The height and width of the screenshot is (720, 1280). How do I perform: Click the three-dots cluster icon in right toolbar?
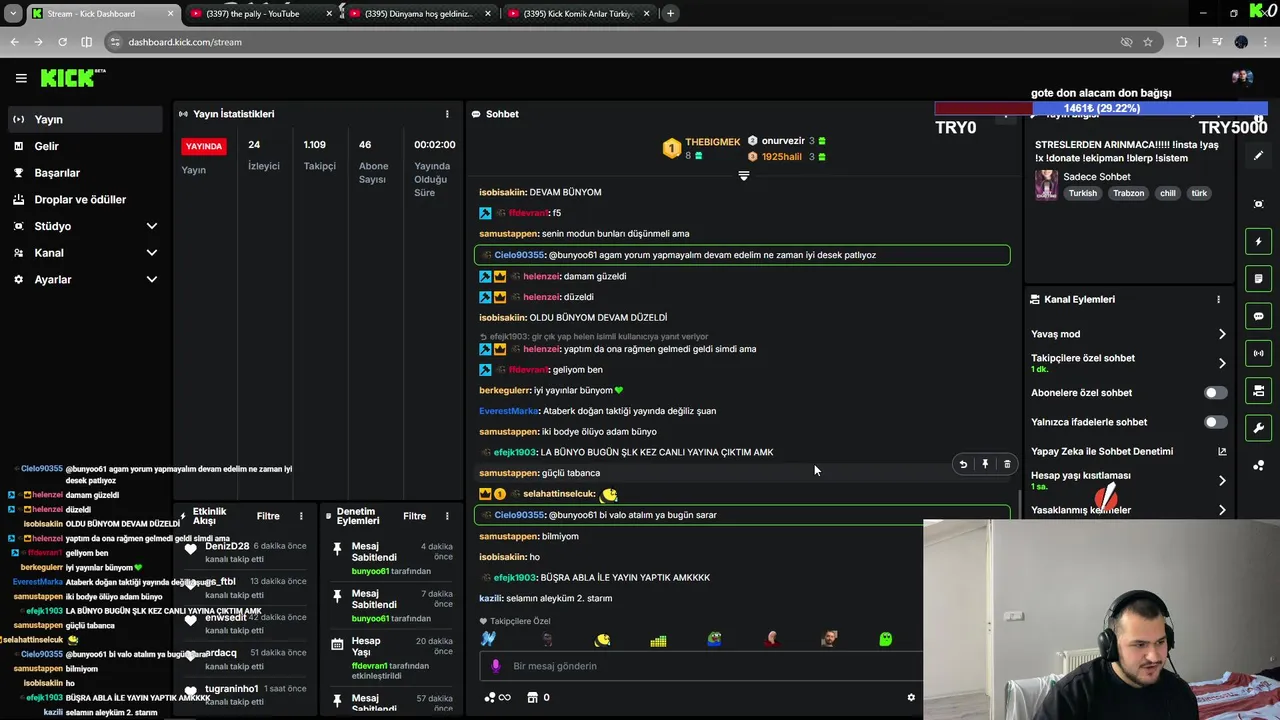pos(1258,465)
